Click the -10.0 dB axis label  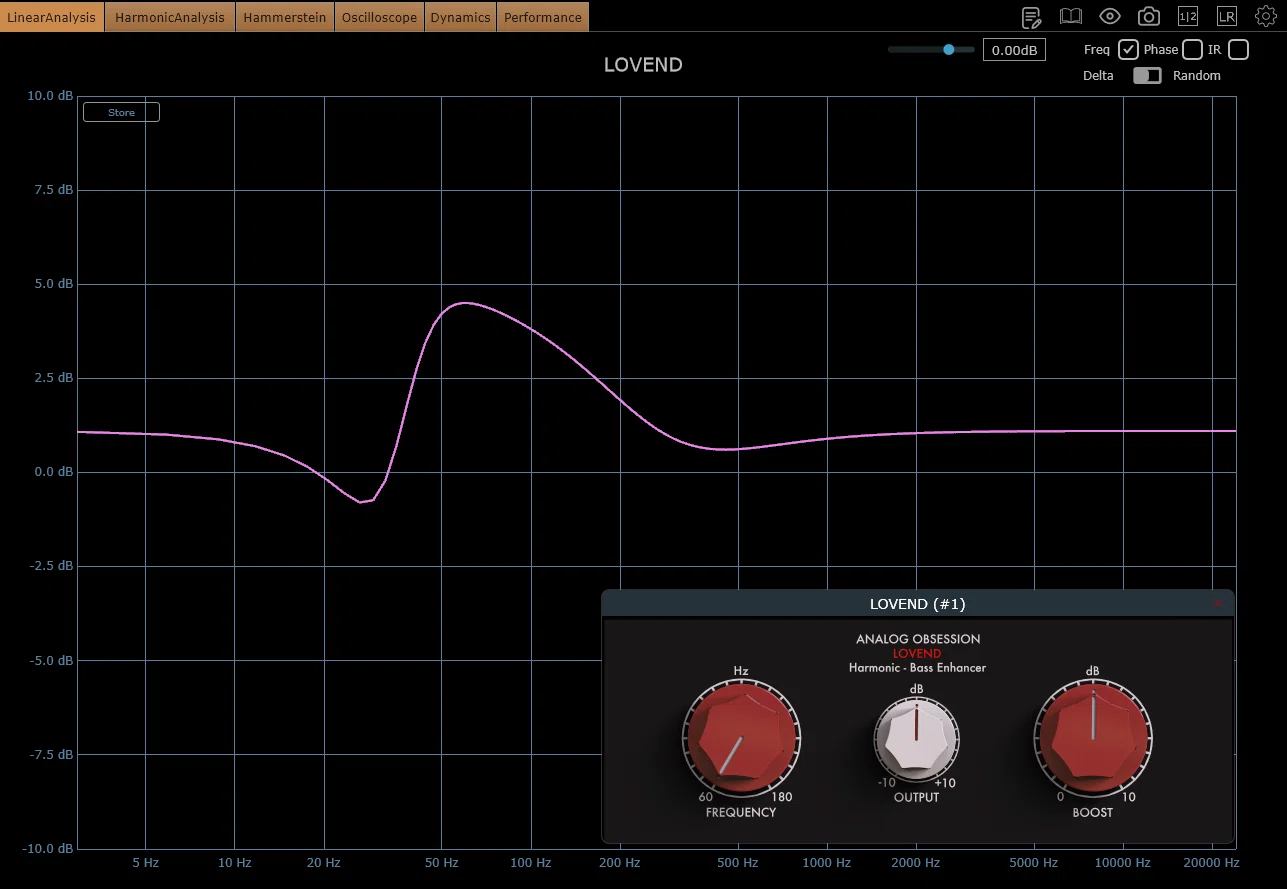48,848
